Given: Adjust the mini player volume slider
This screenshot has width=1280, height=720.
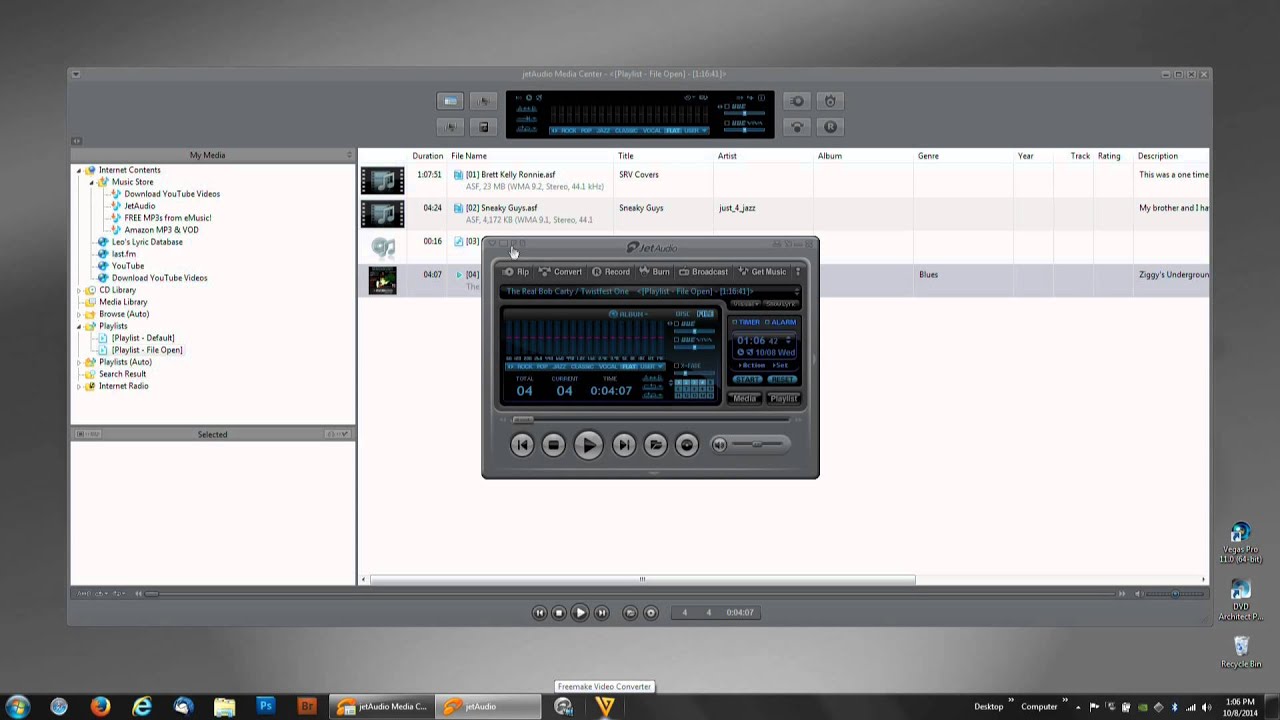Looking at the screenshot, I should (758, 445).
